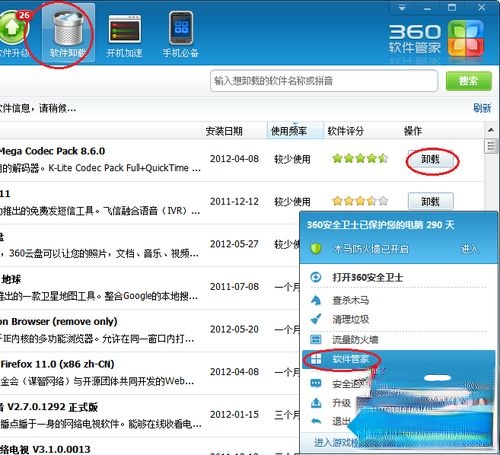Select 清理垃圾 menu item
500x455 pixels.
(351, 319)
